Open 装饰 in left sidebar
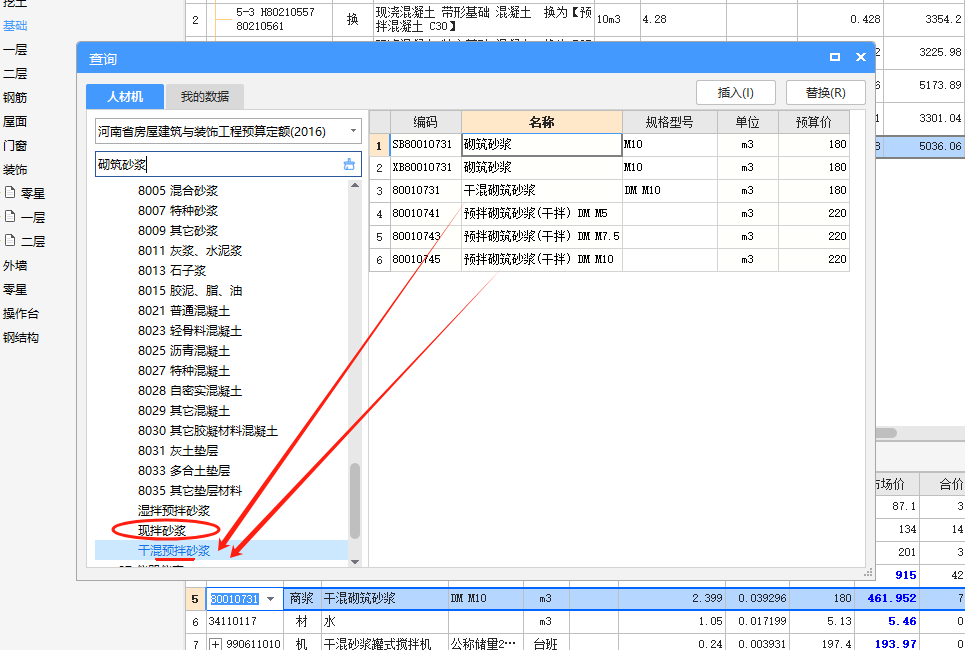The image size is (965, 650). pos(15,169)
